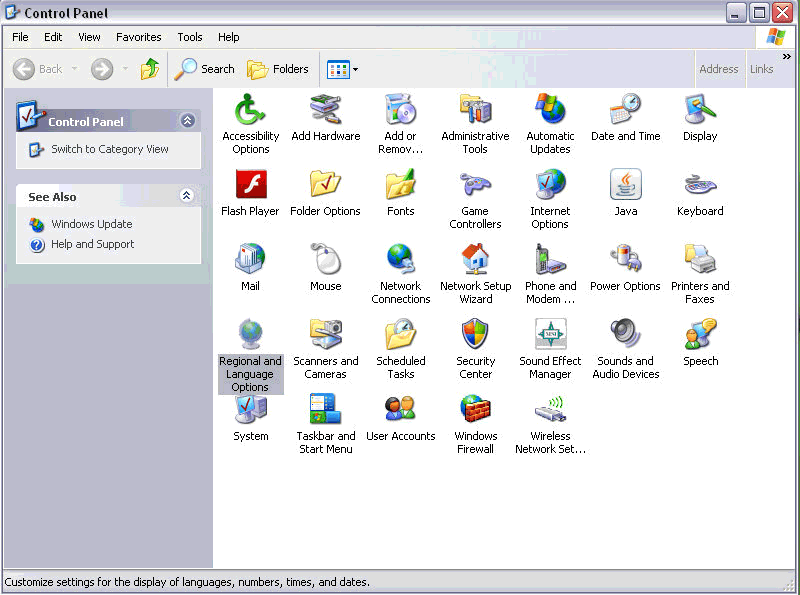Collapse the Control Panel sidebar section
Viewport: 800px width, 595px height.
187,121
